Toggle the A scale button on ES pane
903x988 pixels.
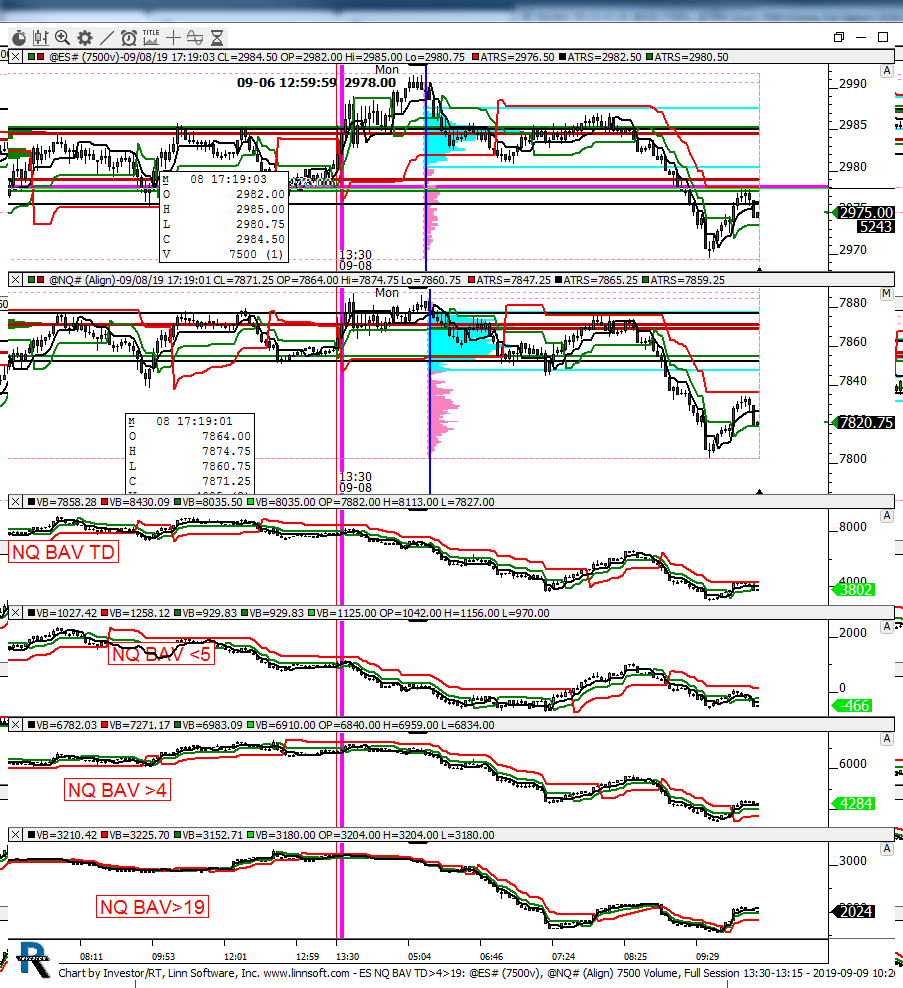(x=887, y=71)
